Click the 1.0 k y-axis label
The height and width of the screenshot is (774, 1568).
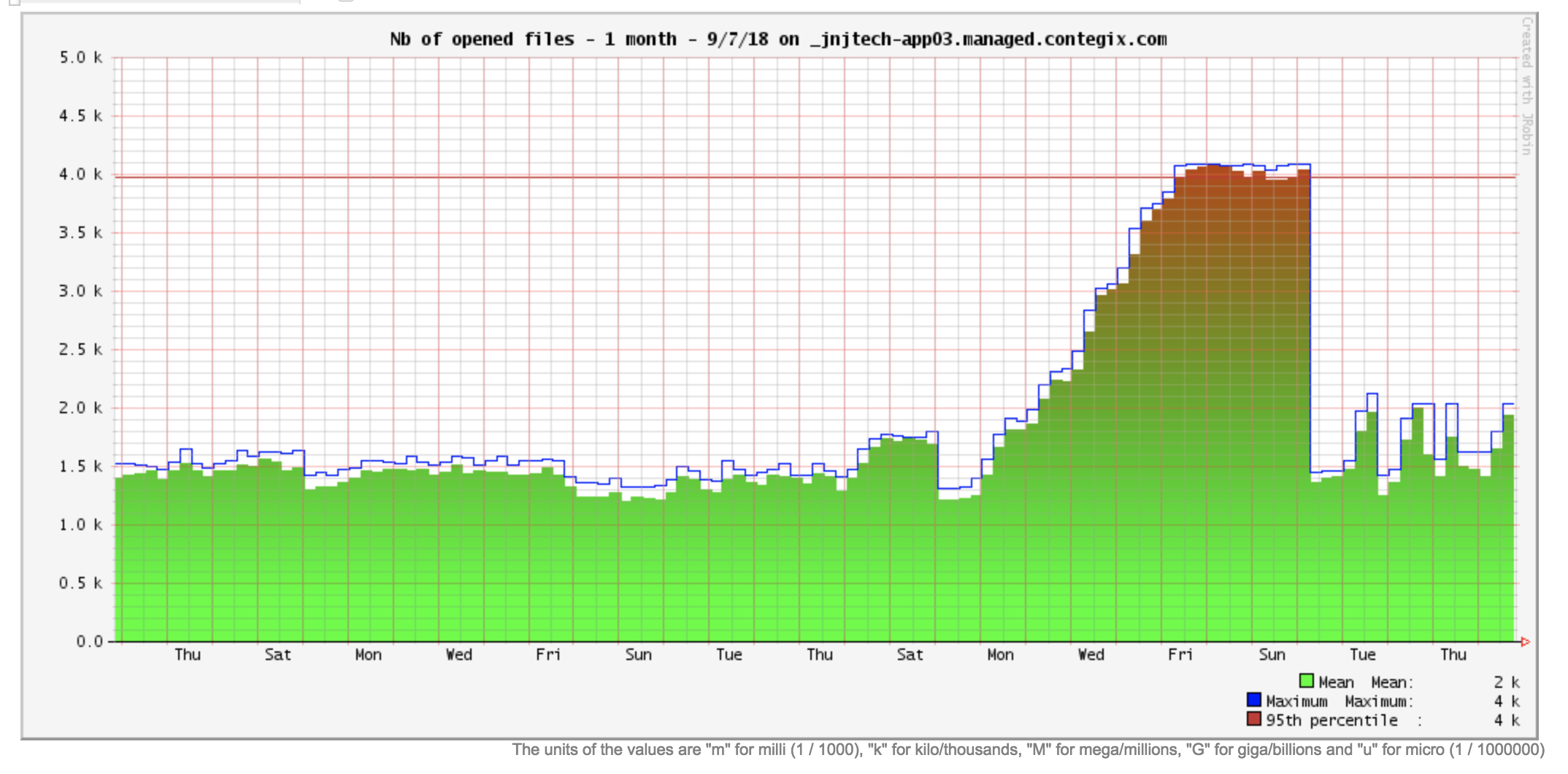[80, 525]
